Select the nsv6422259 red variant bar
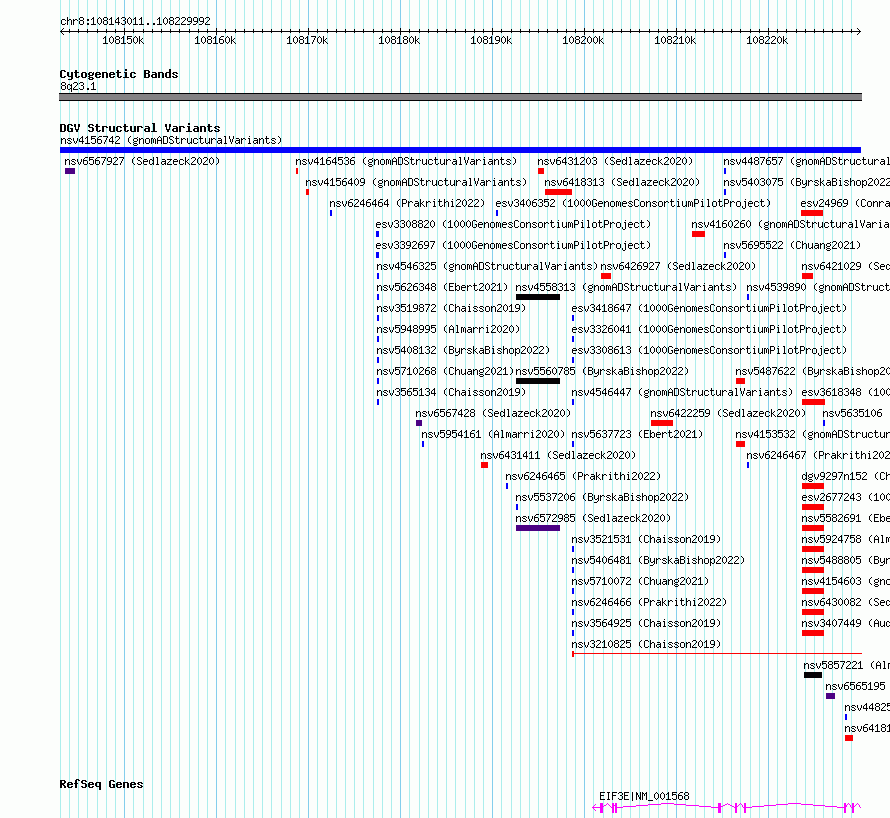Viewport: 890px width, 818px height. 662,423
